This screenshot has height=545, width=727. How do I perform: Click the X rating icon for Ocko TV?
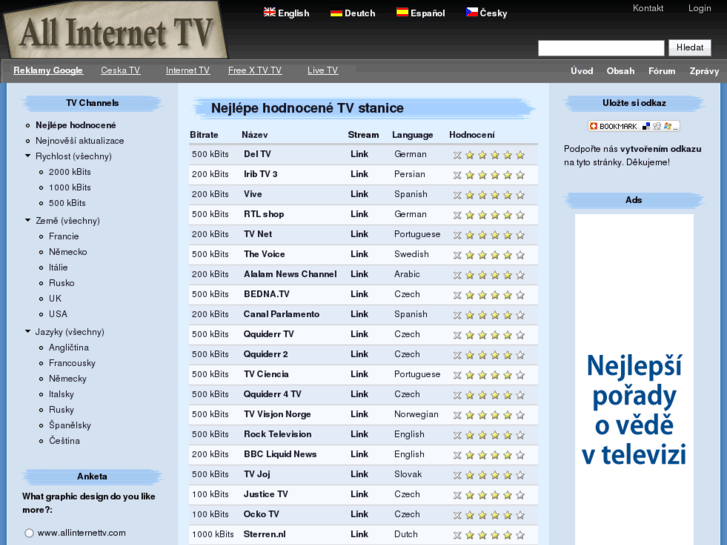tap(457, 515)
